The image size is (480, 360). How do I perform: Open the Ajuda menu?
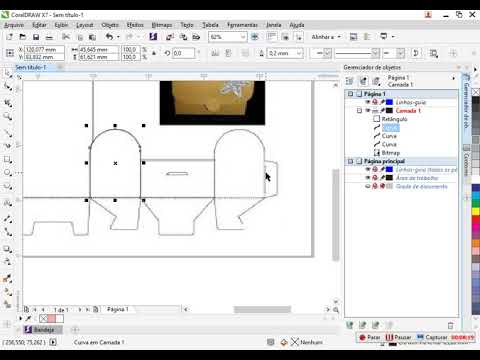click(x=297, y=25)
